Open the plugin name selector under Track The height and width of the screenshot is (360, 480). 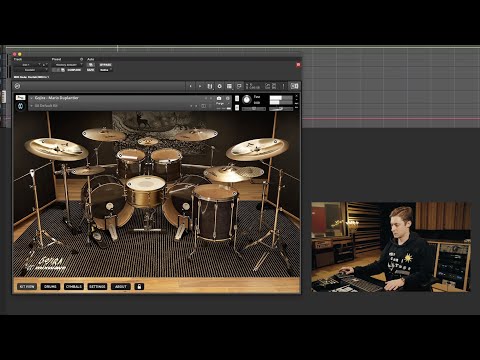click(31, 70)
